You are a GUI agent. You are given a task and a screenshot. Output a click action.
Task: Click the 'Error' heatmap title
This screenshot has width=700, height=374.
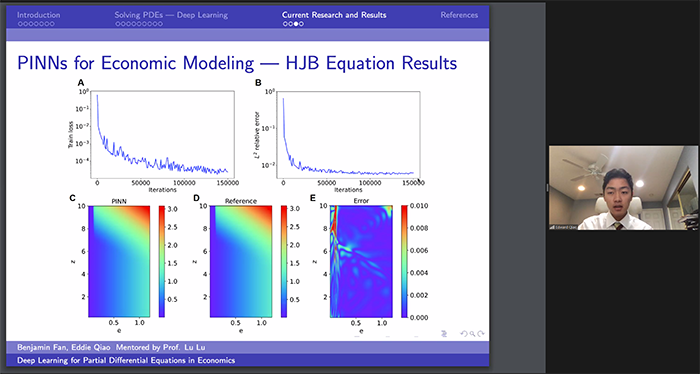361,201
